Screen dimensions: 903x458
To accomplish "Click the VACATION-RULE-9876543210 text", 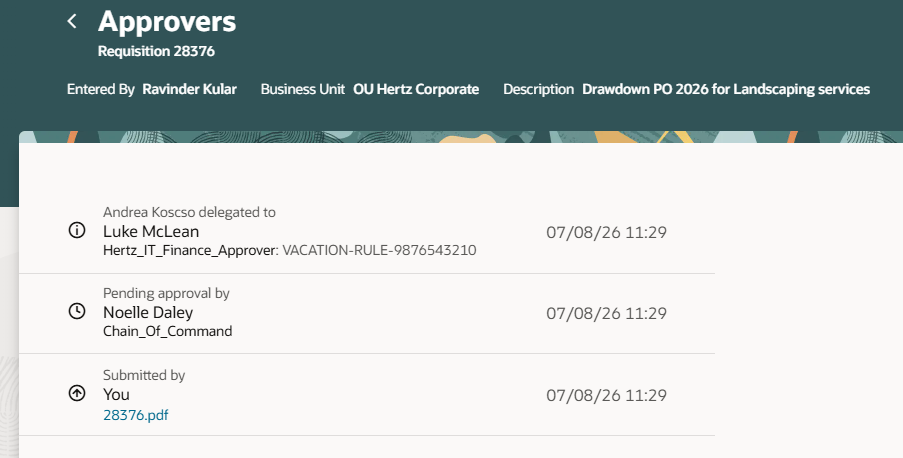I will coord(379,251).
